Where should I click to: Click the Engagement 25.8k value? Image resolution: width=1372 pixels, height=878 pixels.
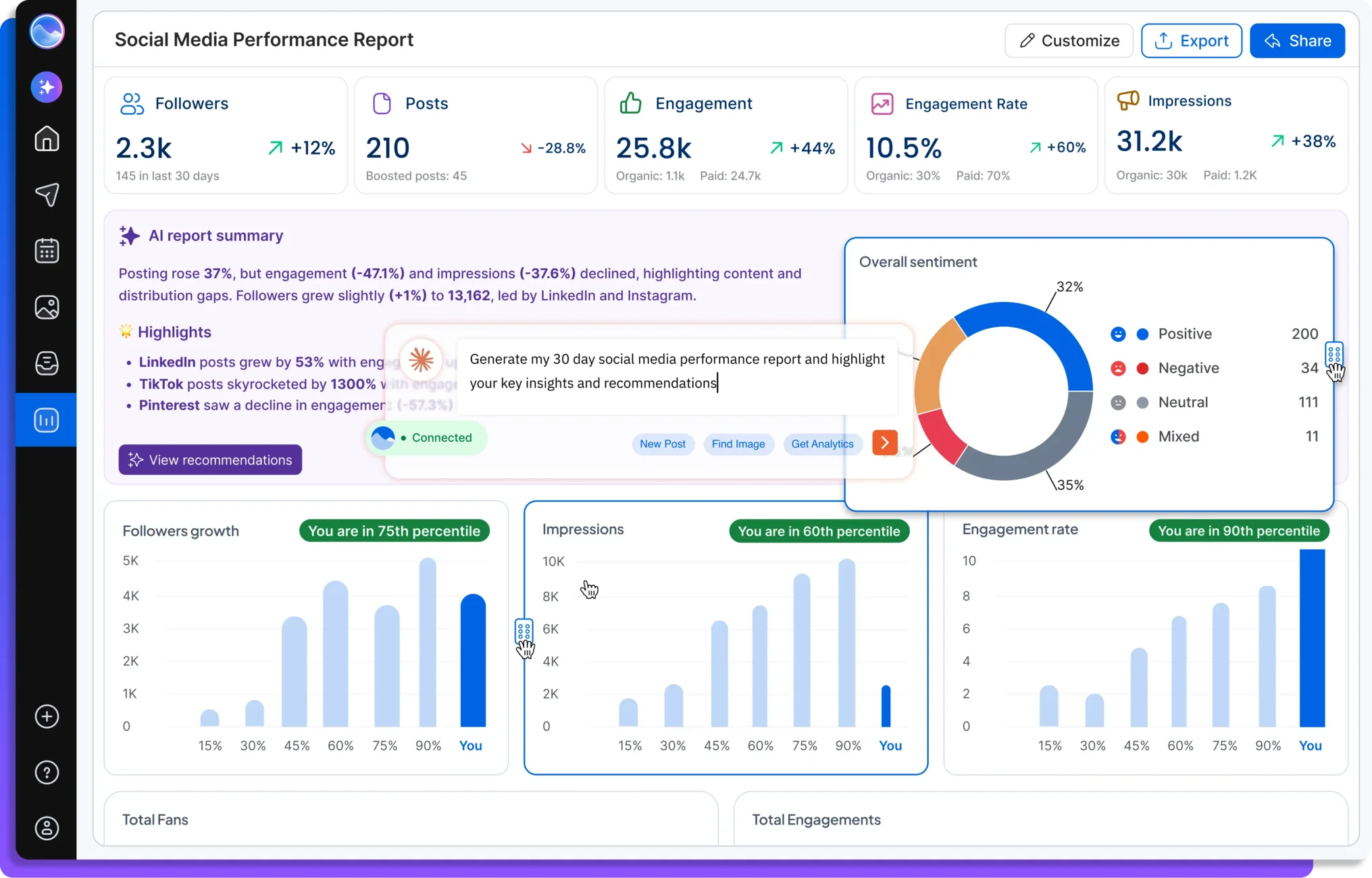tap(653, 148)
